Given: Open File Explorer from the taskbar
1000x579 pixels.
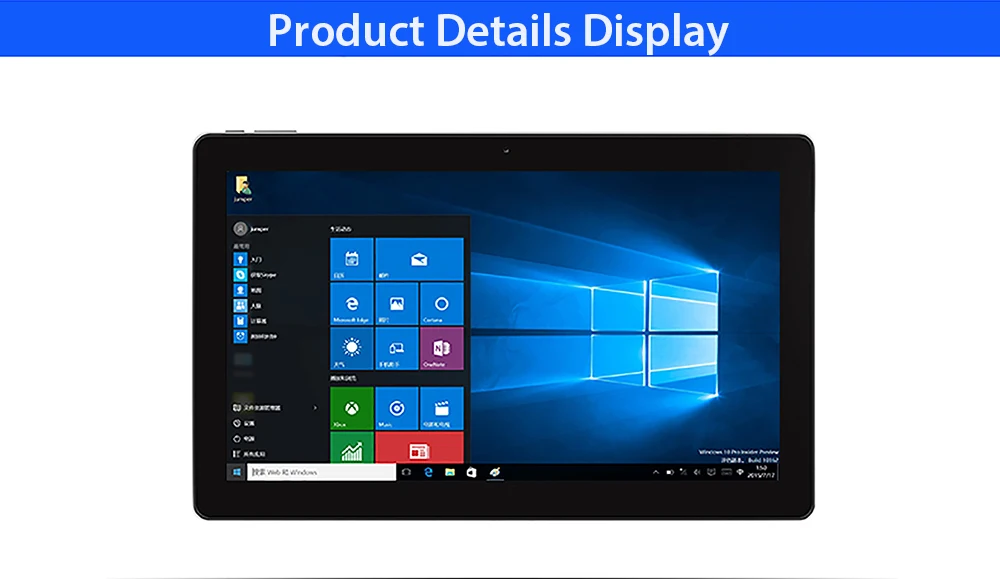Looking at the screenshot, I should tap(450, 472).
